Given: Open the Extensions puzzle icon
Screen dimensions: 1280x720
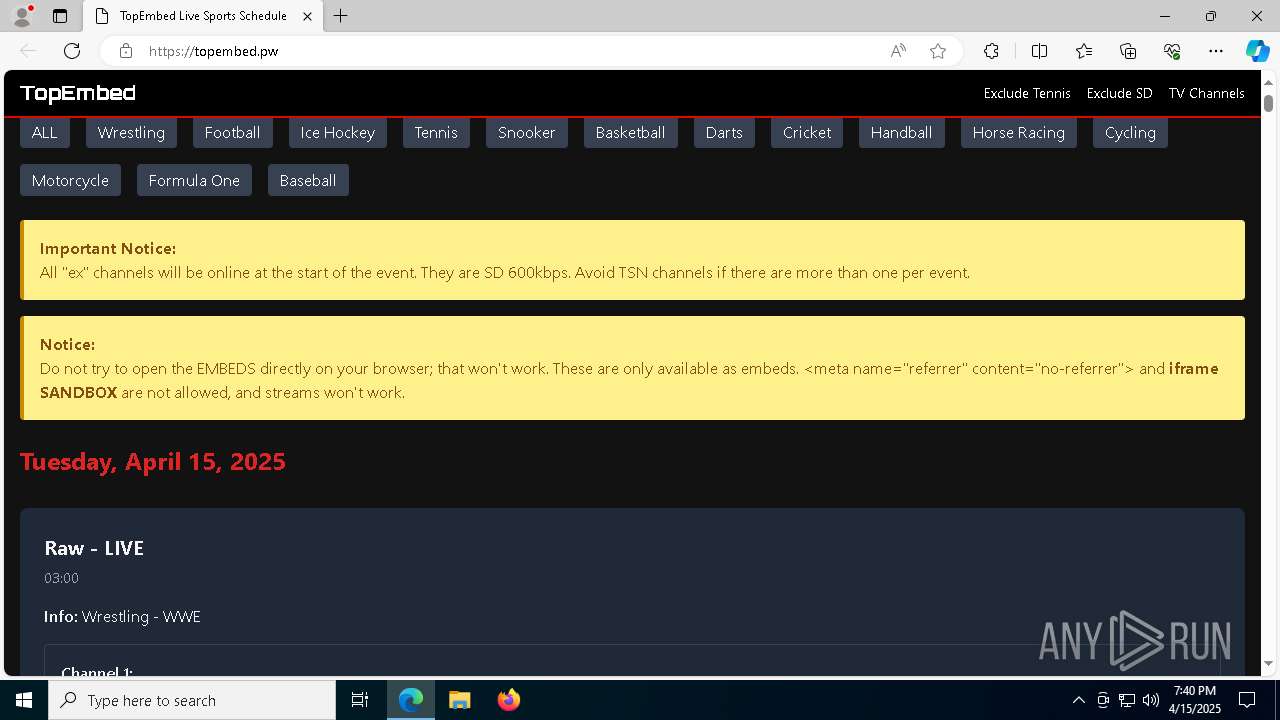Looking at the screenshot, I should [x=991, y=51].
